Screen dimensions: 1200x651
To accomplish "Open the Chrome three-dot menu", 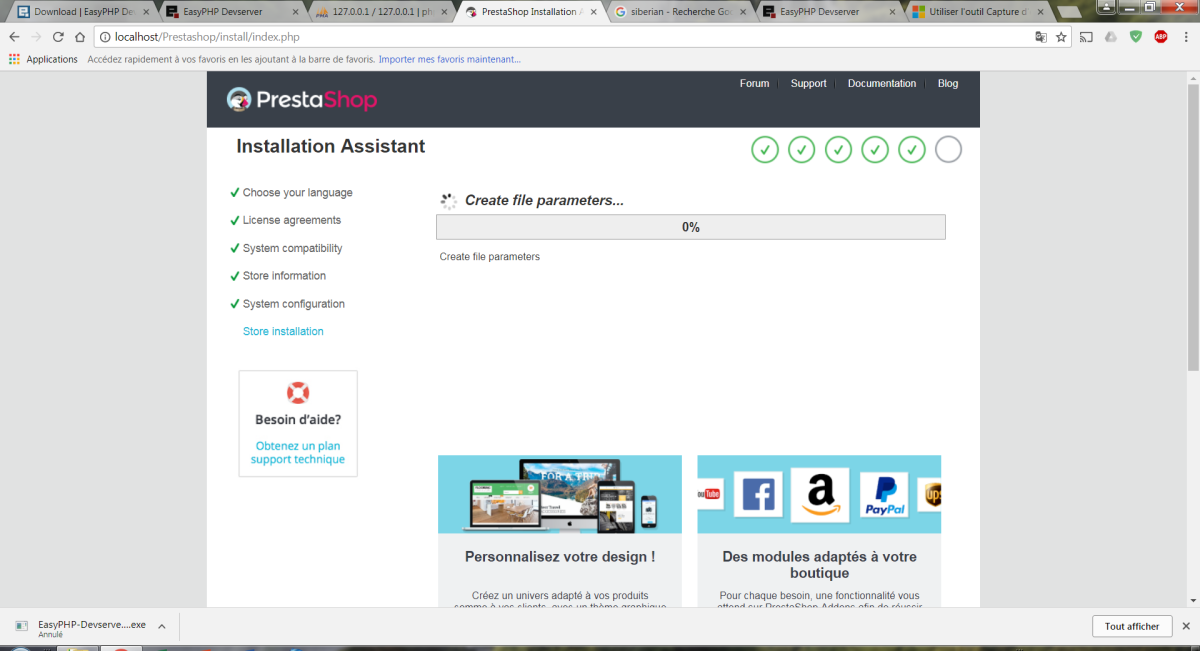I will tap(1185, 37).
